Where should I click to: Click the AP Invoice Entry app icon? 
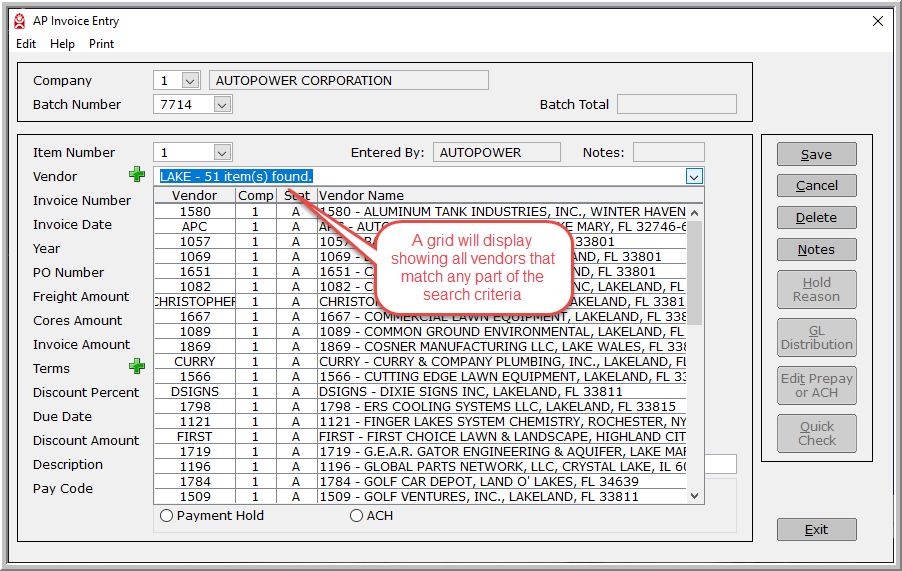coord(18,21)
